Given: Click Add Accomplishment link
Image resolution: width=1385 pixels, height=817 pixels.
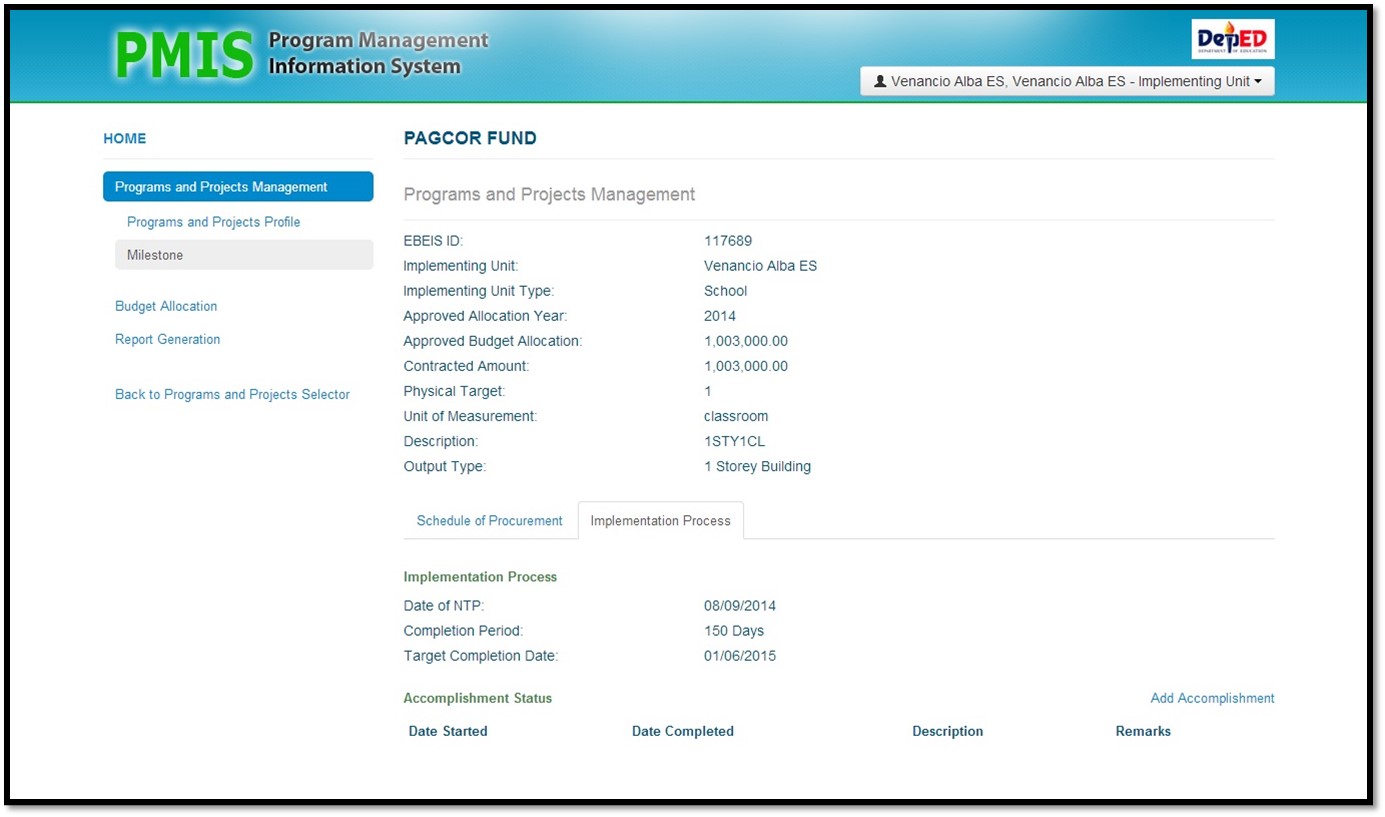Looking at the screenshot, I should click(1212, 698).
